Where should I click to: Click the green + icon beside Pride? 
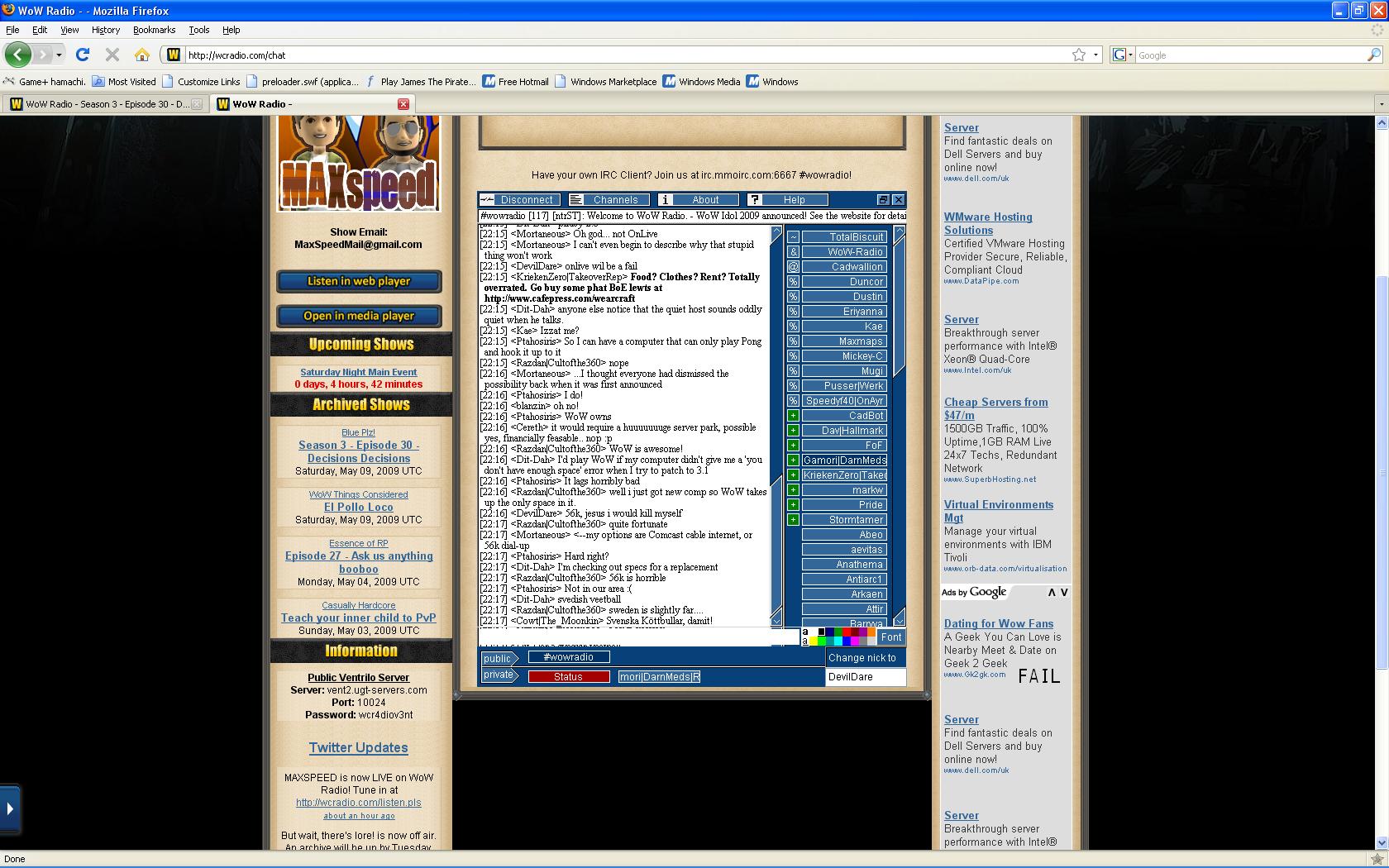click(x=793, y=505)
